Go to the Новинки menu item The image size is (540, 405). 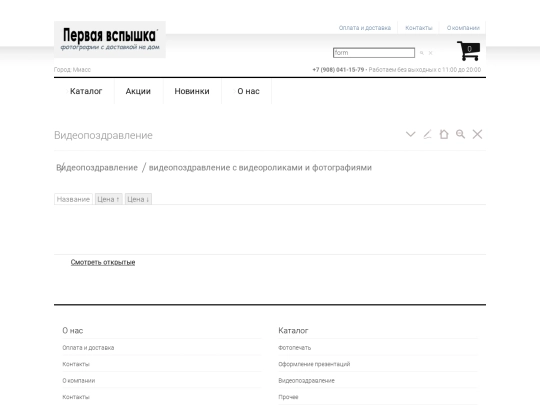click(192, 91)
